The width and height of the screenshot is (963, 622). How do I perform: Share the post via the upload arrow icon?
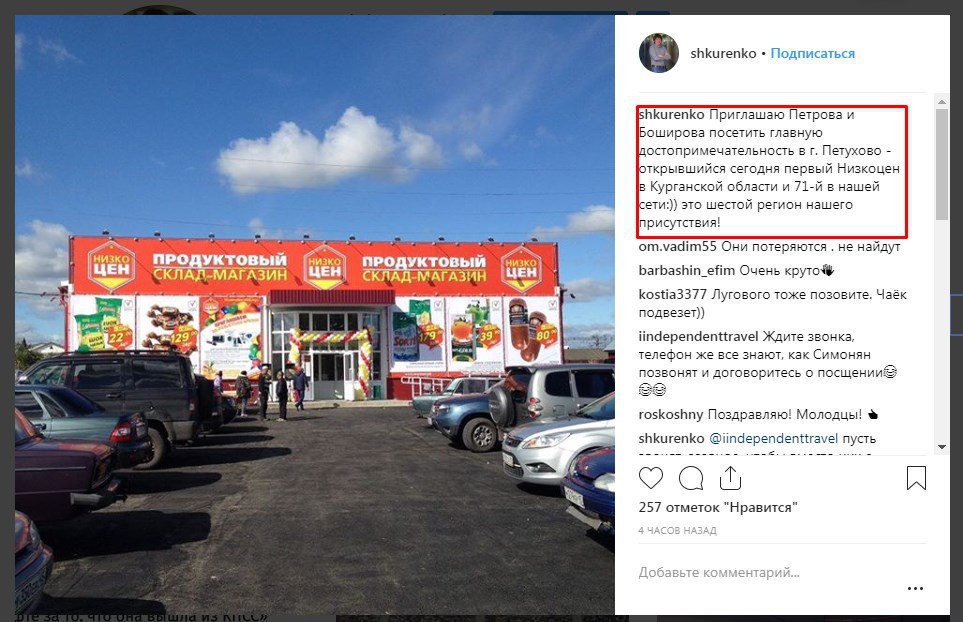coord(730,478)
